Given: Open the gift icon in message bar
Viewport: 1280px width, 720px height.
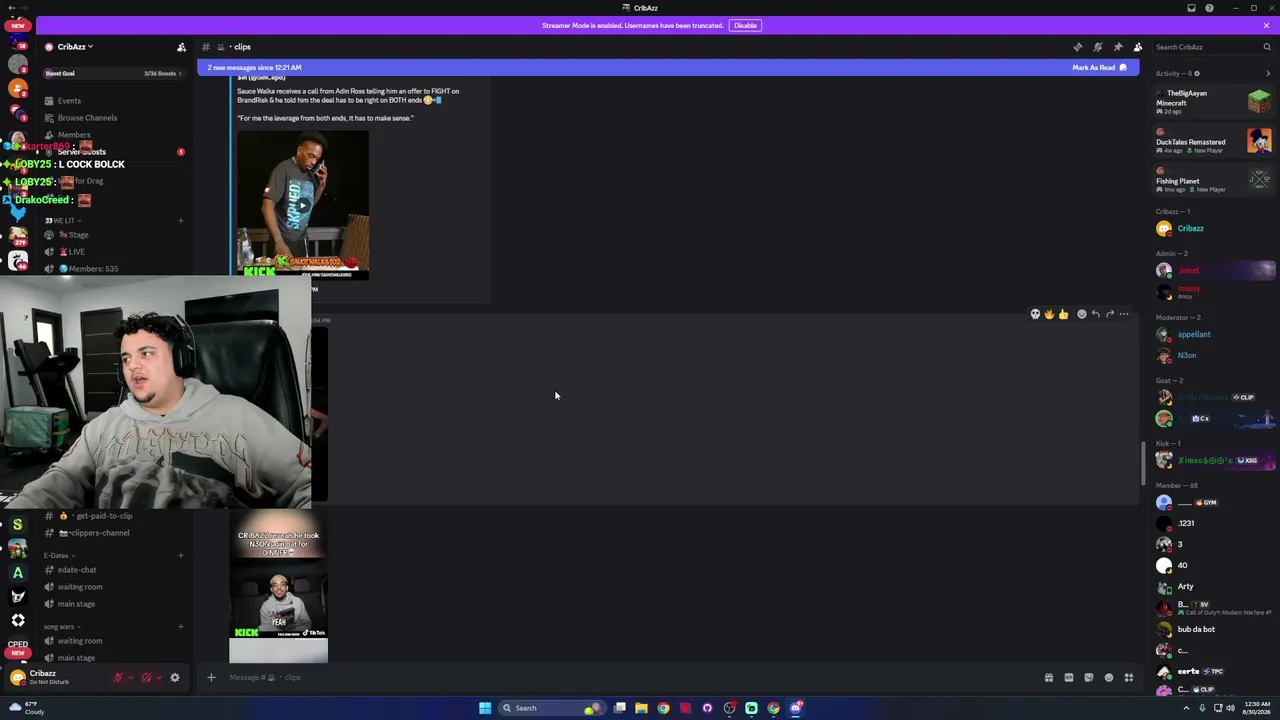Looking at the screenshot, I should click(x=1049, y=678).
